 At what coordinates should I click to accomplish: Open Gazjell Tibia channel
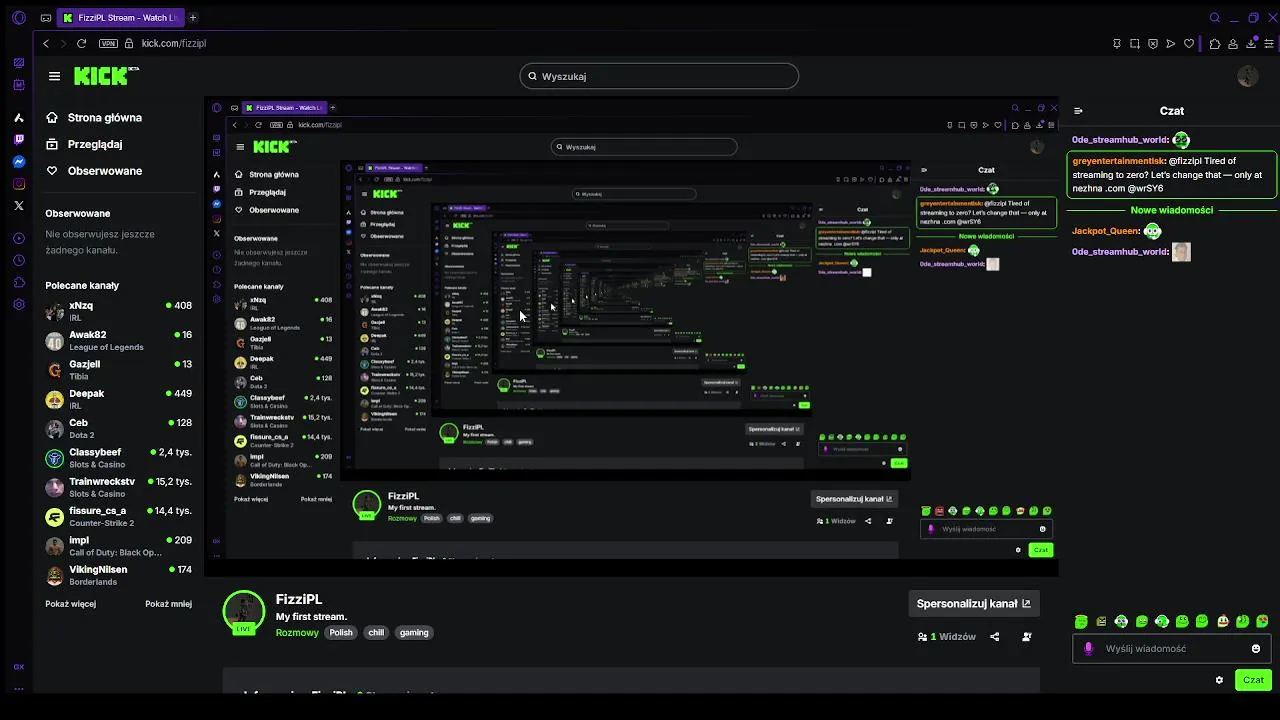119,370
